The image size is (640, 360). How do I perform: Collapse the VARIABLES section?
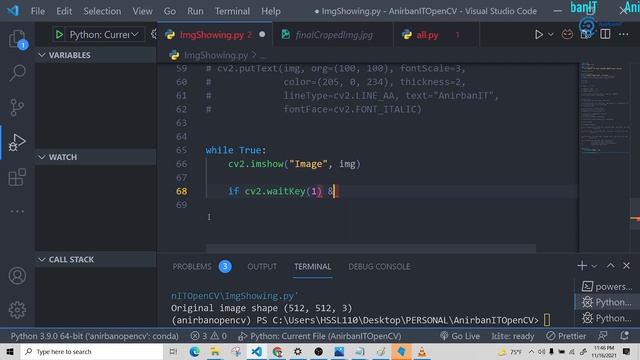click(x=96, y=55)
